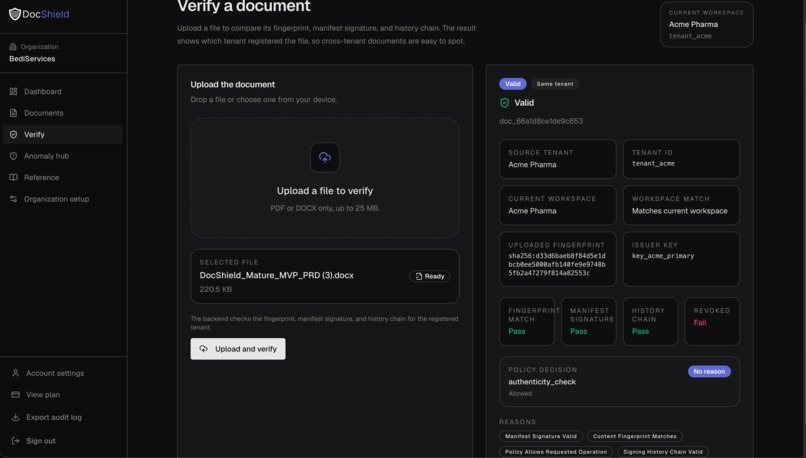Click the purple Valid badge

[x=512, y=84]
